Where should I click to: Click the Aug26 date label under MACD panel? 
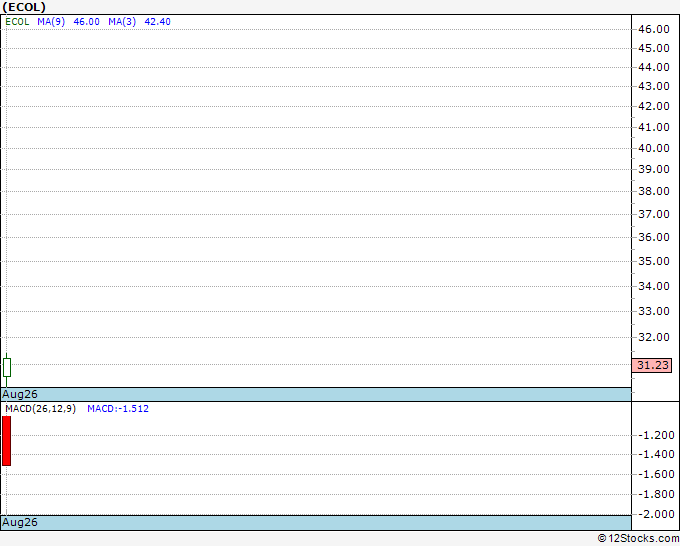(20, 522)
